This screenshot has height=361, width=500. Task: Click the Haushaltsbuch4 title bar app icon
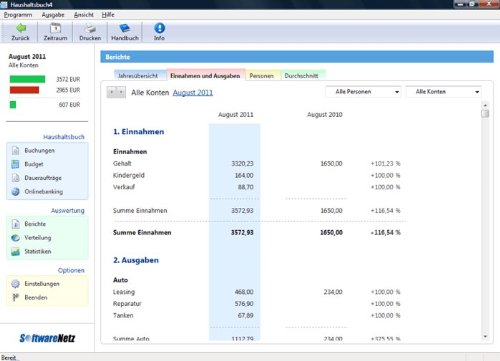(x=4, y=4)
